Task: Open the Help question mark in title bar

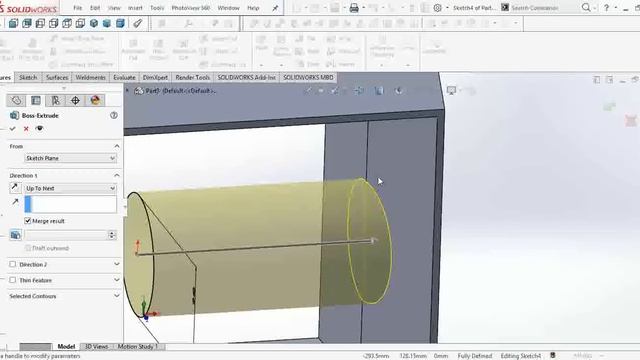Action: 607,8
